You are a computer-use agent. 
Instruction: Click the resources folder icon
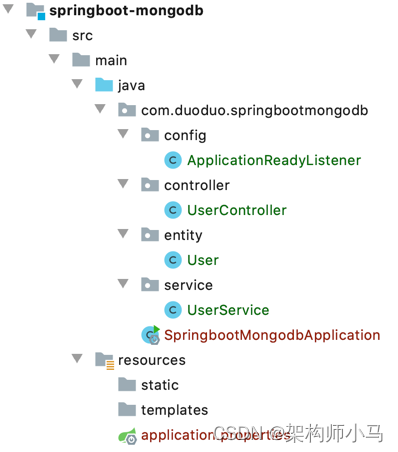pos(105,361)
